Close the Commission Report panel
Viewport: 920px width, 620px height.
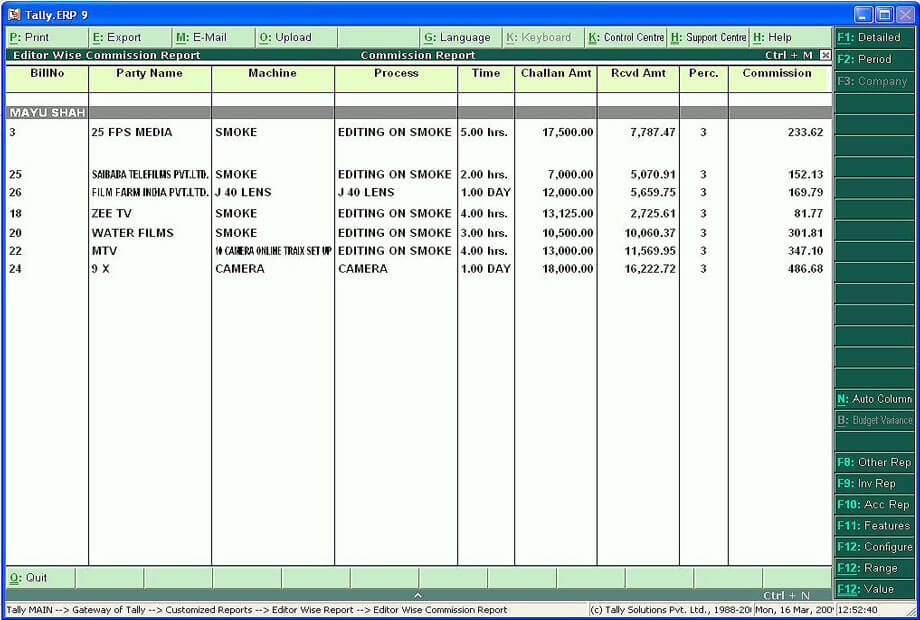pyautogui.click(x=825, y=55)
